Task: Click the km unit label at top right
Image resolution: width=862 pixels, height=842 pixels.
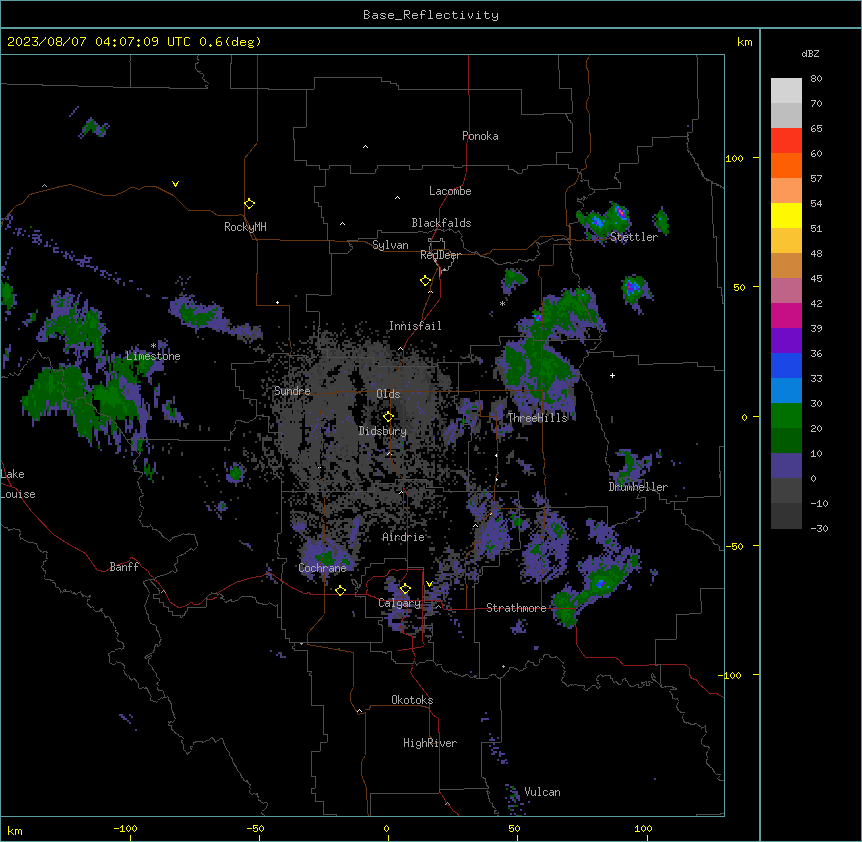Action: [x=744, y=42]
